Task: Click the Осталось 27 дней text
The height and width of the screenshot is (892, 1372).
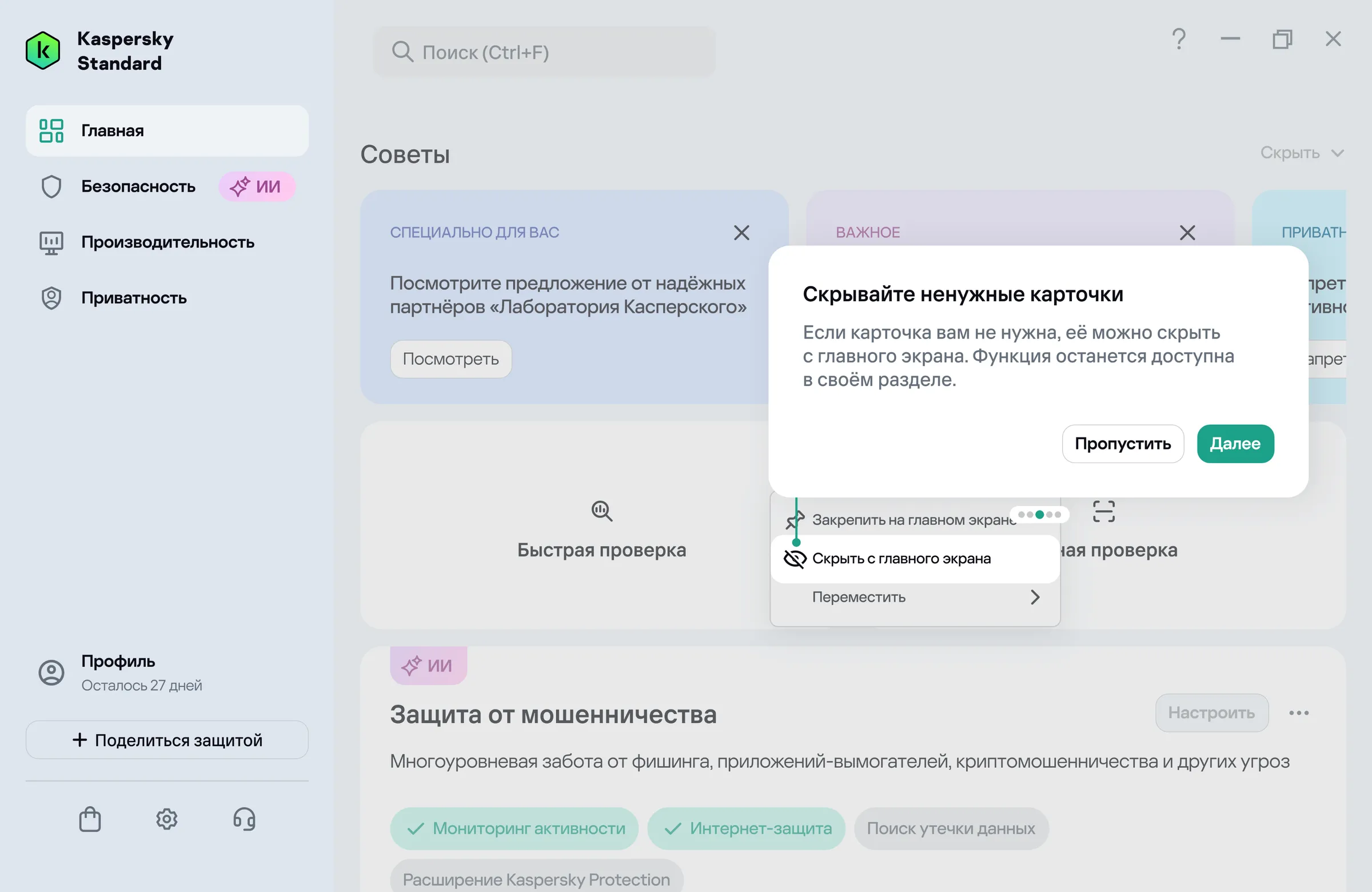Action: pyautogui.click(x=142, y=686)
